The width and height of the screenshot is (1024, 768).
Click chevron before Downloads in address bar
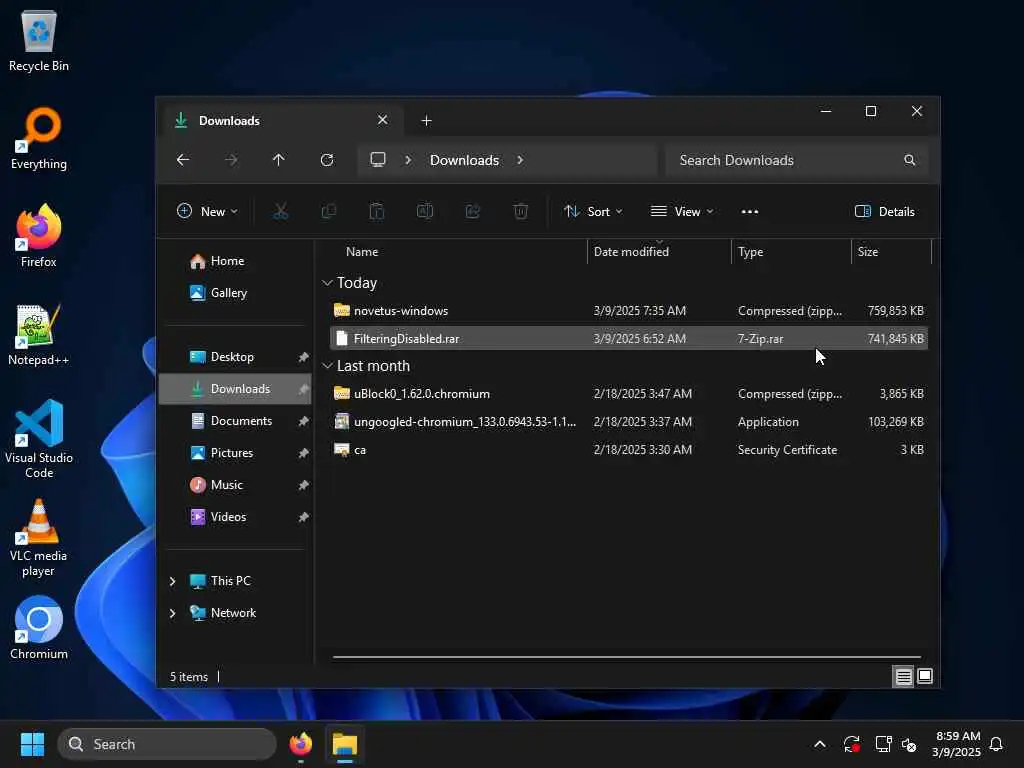coord(408,160)
